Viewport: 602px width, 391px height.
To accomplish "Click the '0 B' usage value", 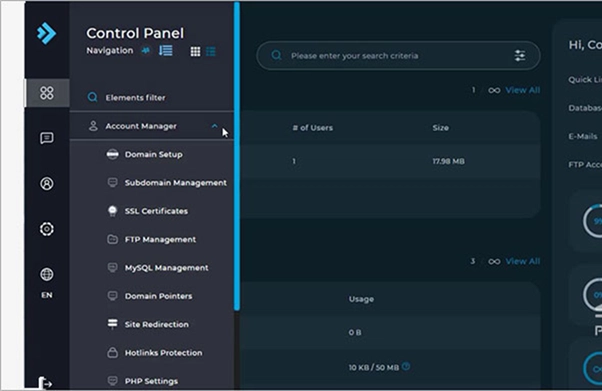I will click(355, 333).
